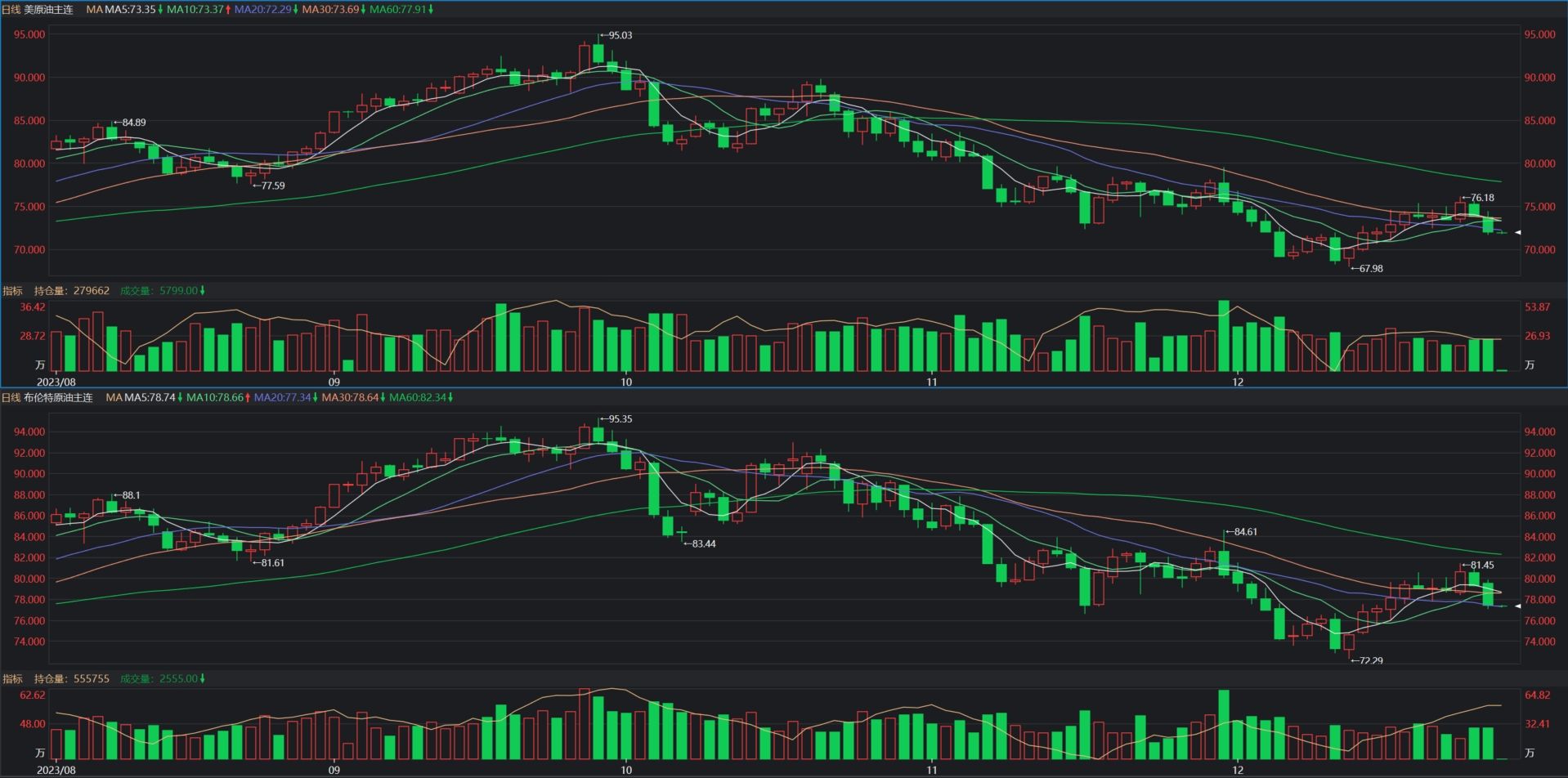Viewport: 1568px width, 778px height.
Task: Click the 53.87 open-interest axis label
Action: click(1538, 307)
